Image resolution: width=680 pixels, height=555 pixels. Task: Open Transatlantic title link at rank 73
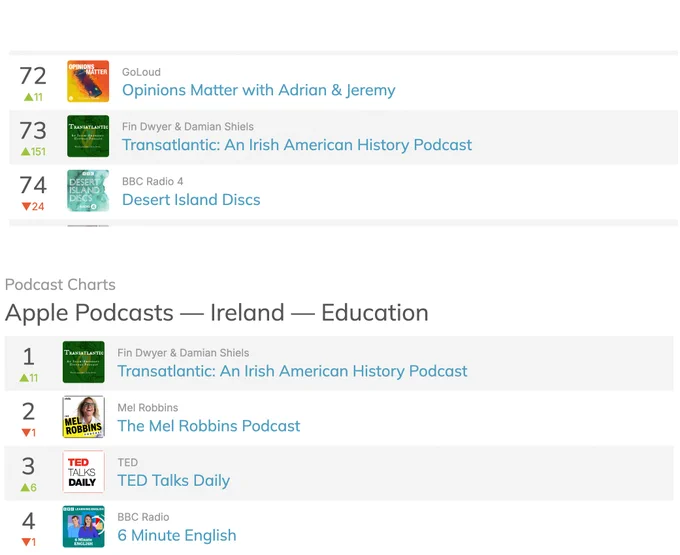coord(297,145)
